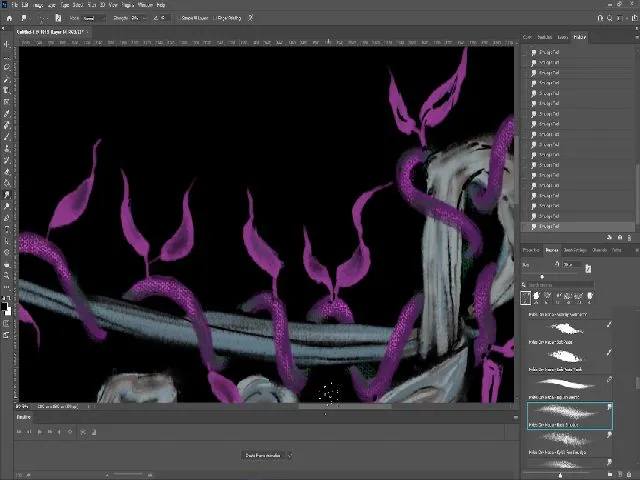This screenshot has width=640, height=480.
Task: Change screen mode at toolbar bottom
Action: 7,335
